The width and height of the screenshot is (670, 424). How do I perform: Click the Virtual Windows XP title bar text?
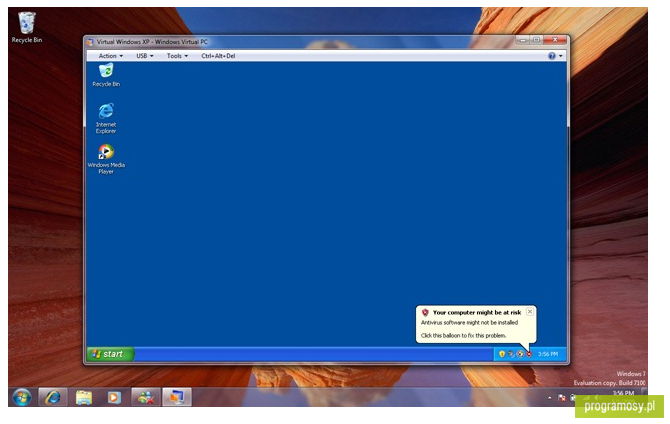coord(152,42)
